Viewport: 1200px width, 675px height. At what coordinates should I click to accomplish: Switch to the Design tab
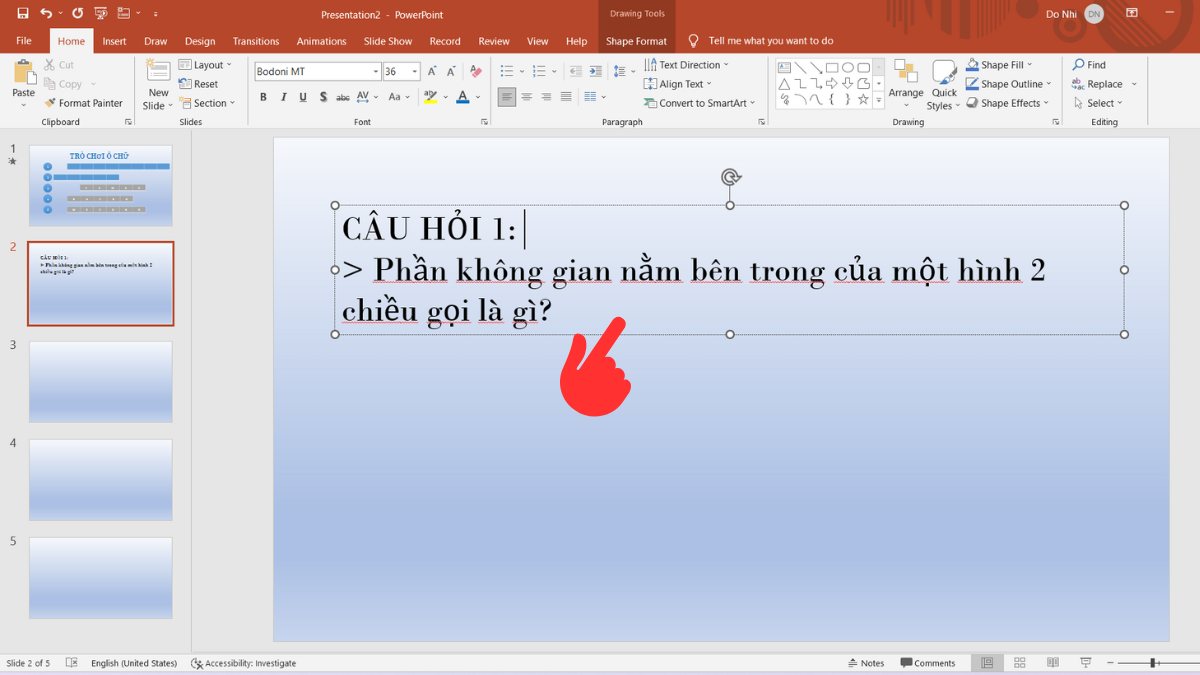[200, 41]
